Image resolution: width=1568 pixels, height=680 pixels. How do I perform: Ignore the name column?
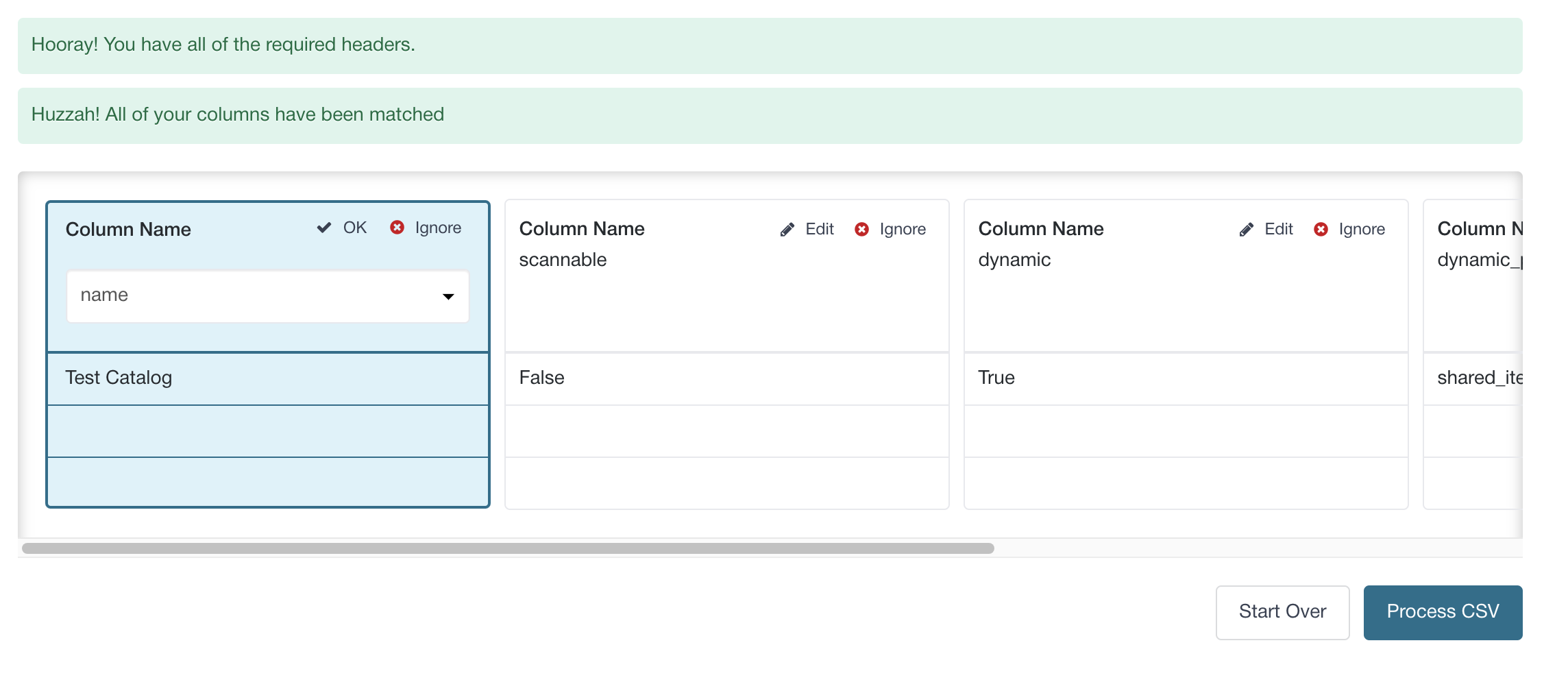426,228
